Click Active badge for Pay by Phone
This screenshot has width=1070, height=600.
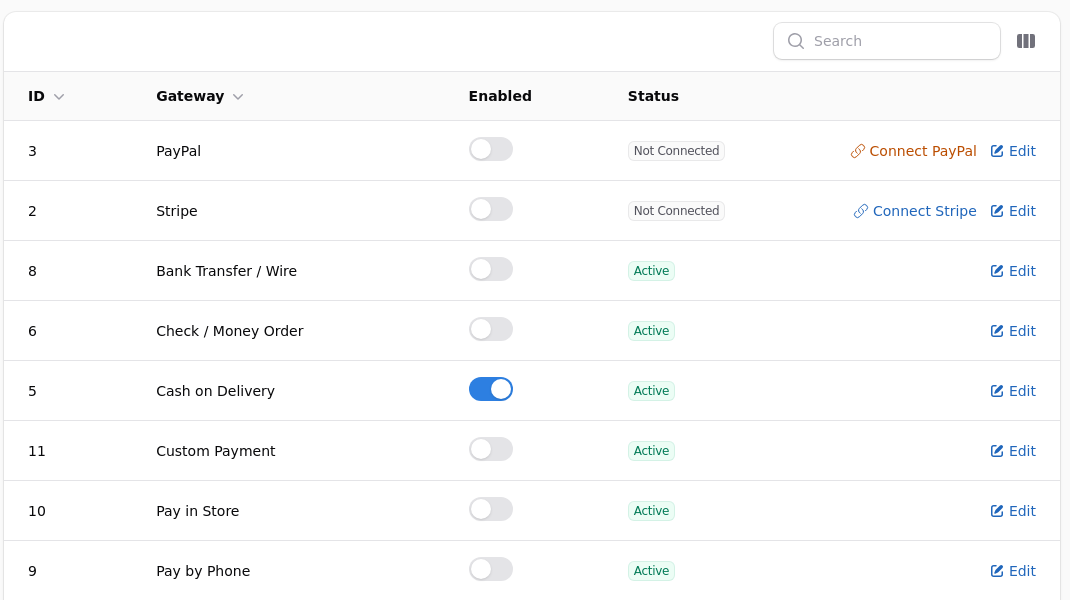pos(651,571)
